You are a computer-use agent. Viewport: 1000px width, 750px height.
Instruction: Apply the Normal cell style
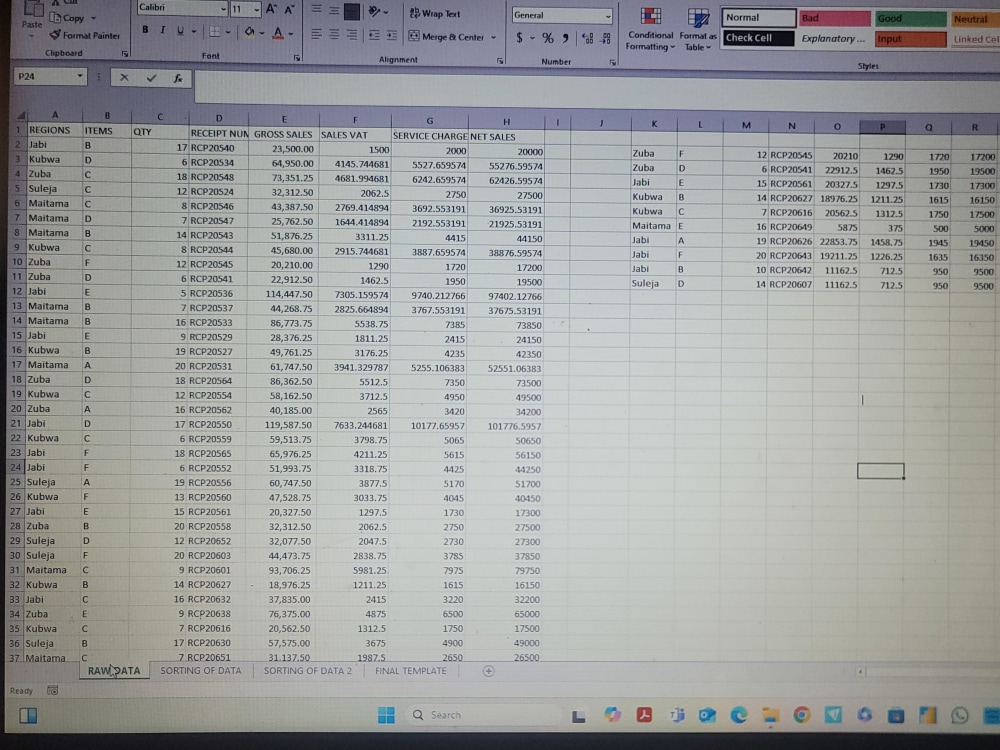(x=758, y=18)
